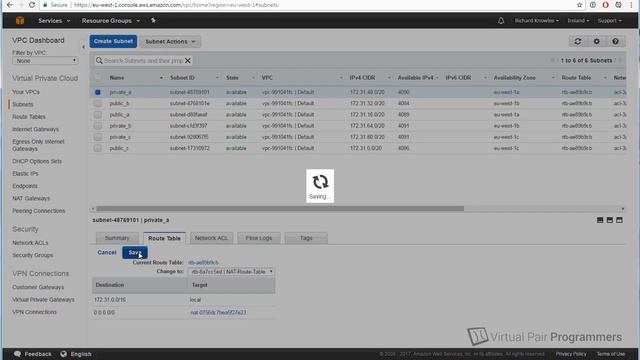
Task: Click the Opera extension icon
Action: click(x=605, y=5)
